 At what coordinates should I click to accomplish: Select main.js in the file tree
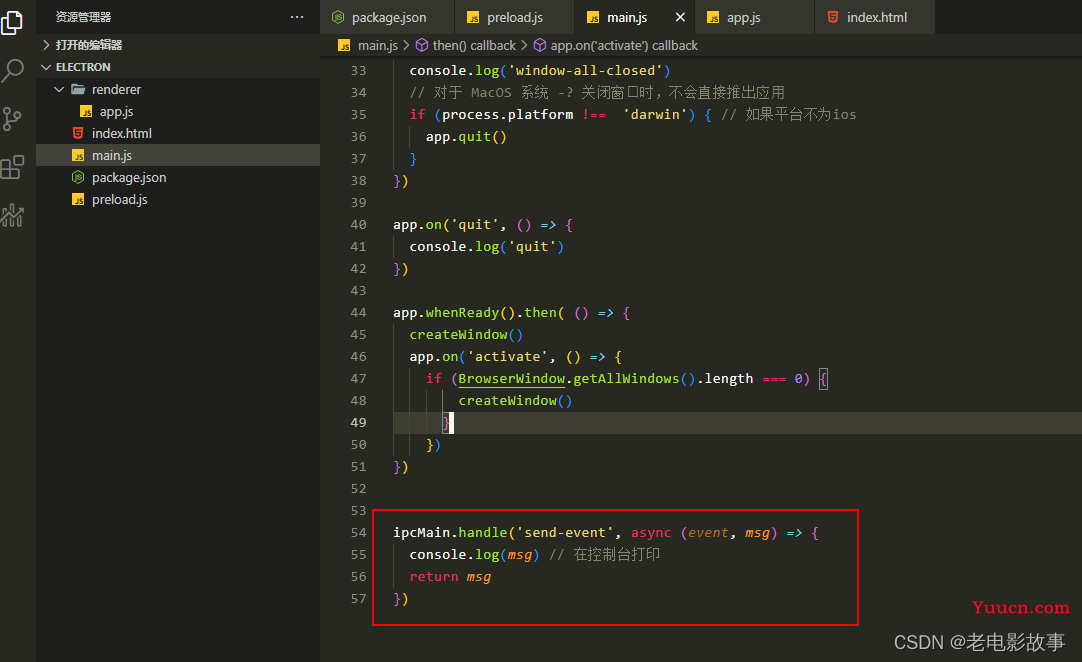pyautogui.click(x=178, y=155)
